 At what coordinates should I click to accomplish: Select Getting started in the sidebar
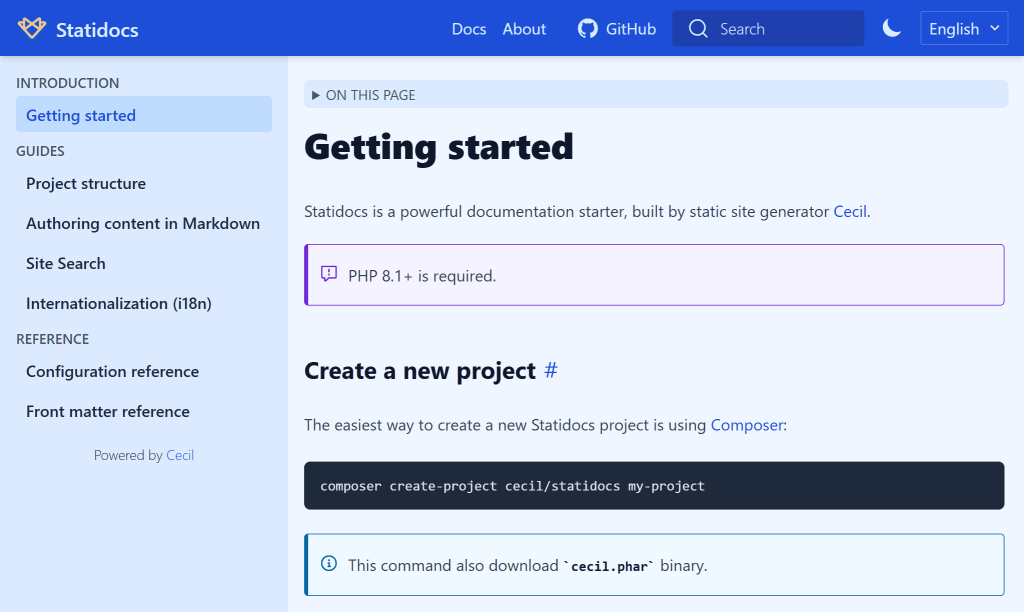(x=80, y=115)
